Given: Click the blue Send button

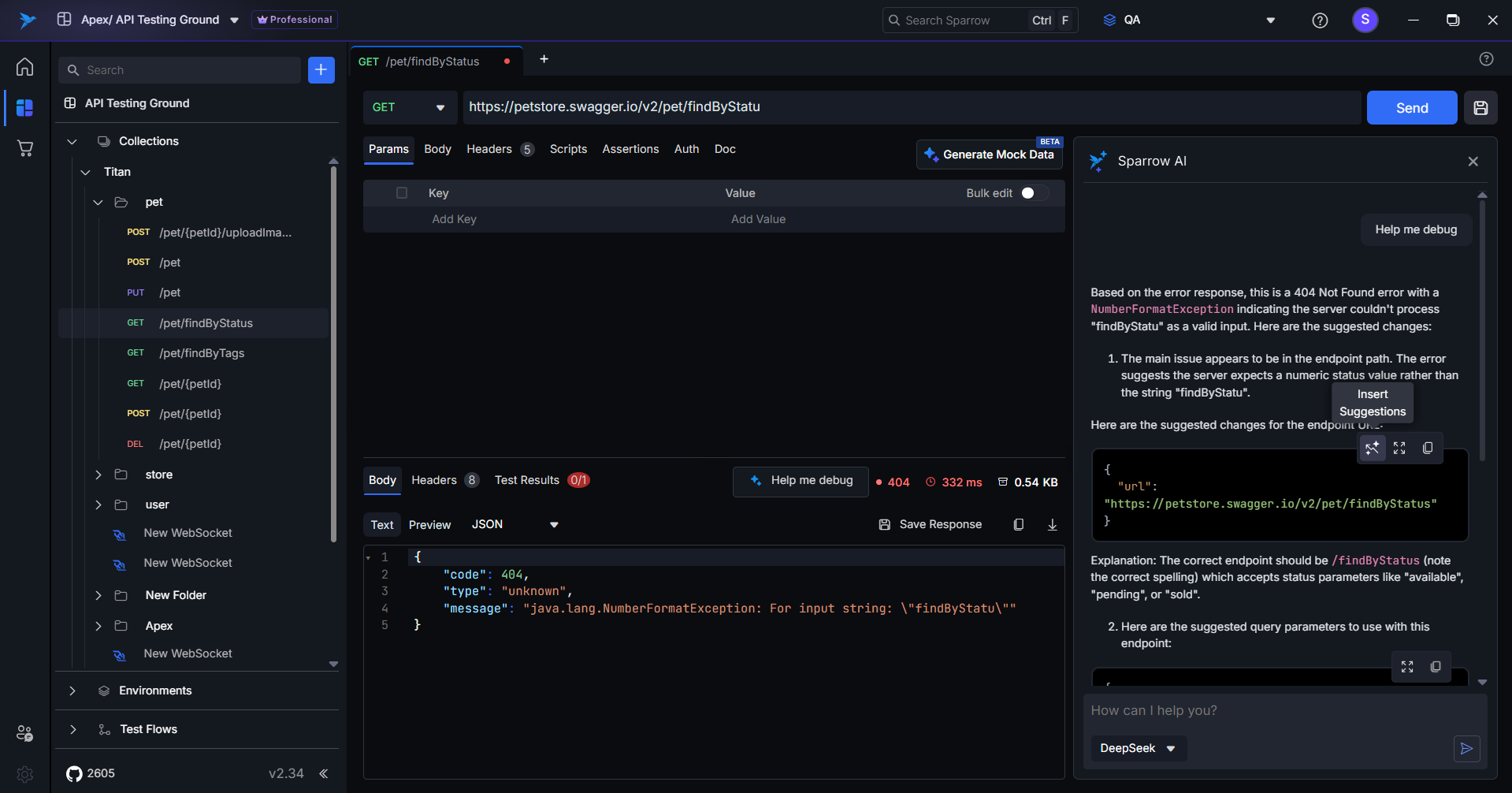Looking at the screenshot, I should [1411, 108].
